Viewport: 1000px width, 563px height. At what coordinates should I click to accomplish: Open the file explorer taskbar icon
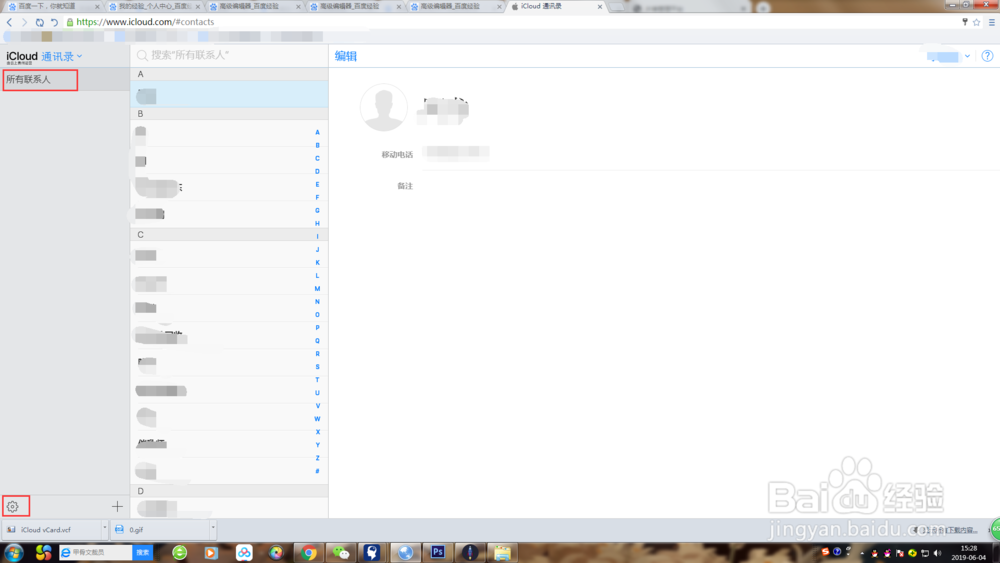(x=502, y=552)
